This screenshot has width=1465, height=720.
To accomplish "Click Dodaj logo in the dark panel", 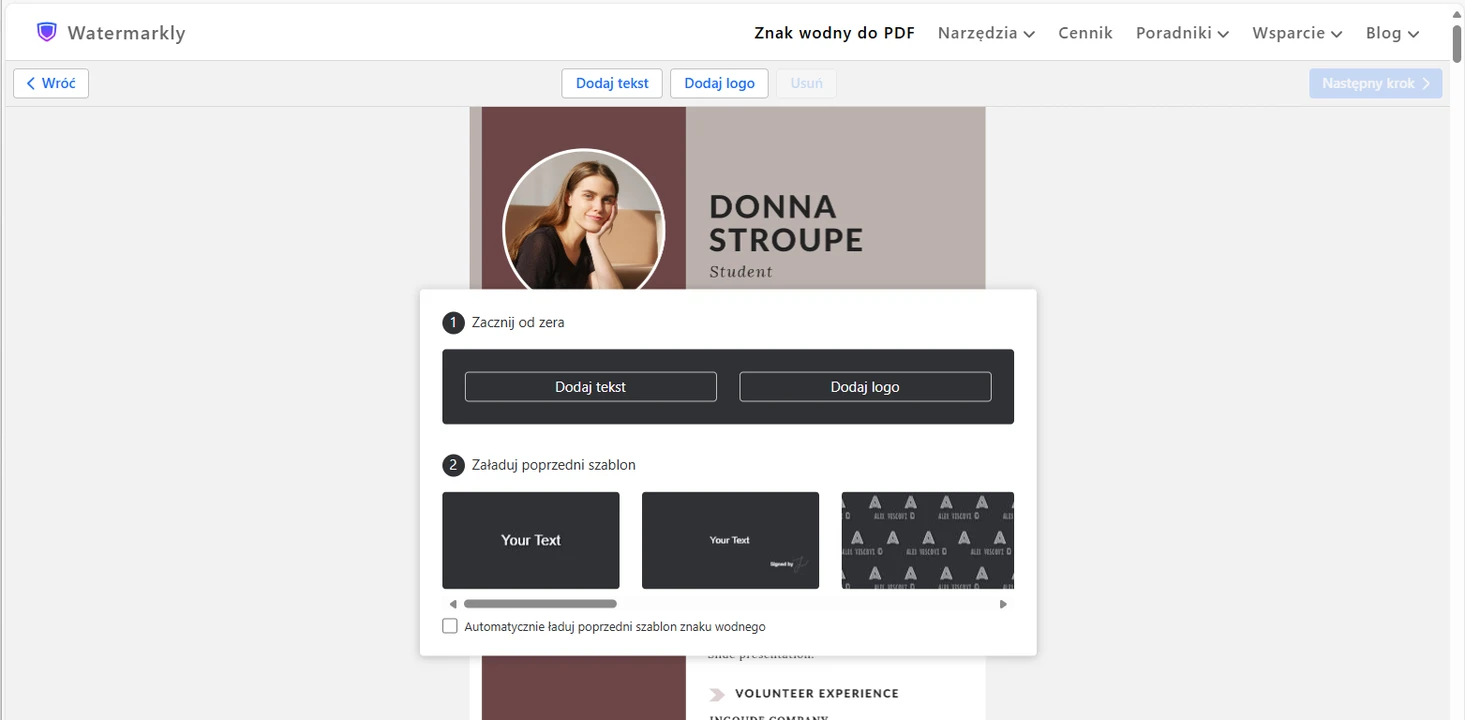I will (865, 387).
